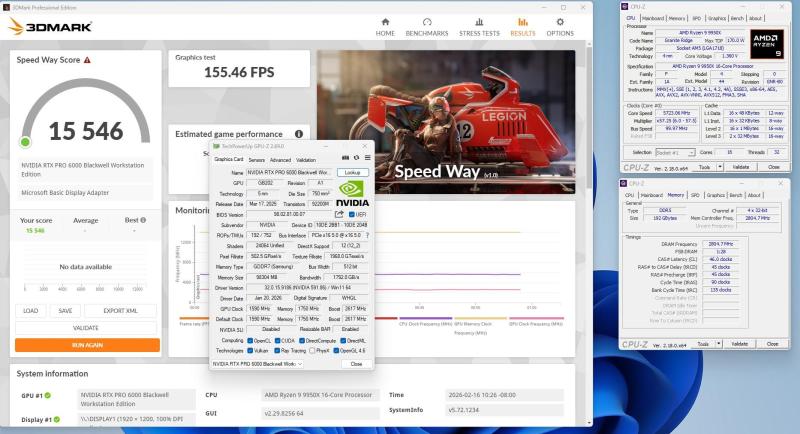Toggle the UEFI checkbox in GPU-Z
800x434 pixels.
click(x=350, y=214)
